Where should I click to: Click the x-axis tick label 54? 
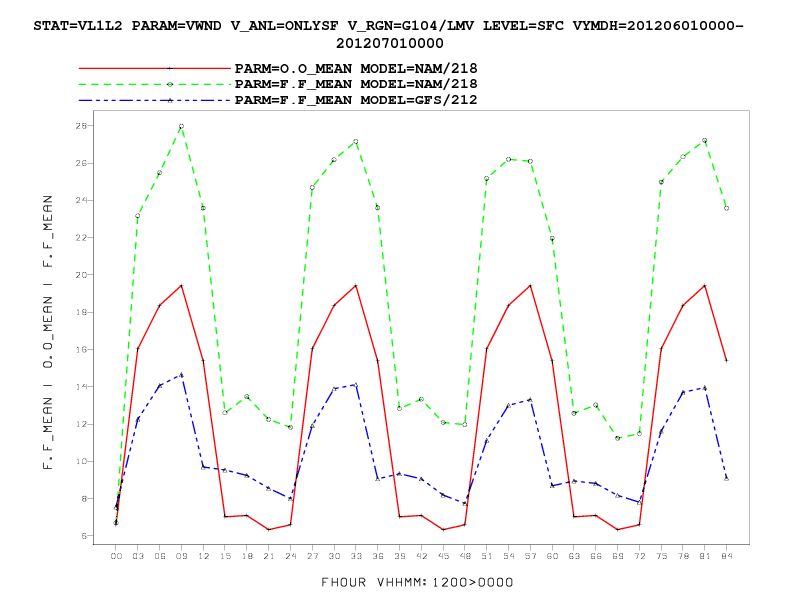tap(509, 556)
